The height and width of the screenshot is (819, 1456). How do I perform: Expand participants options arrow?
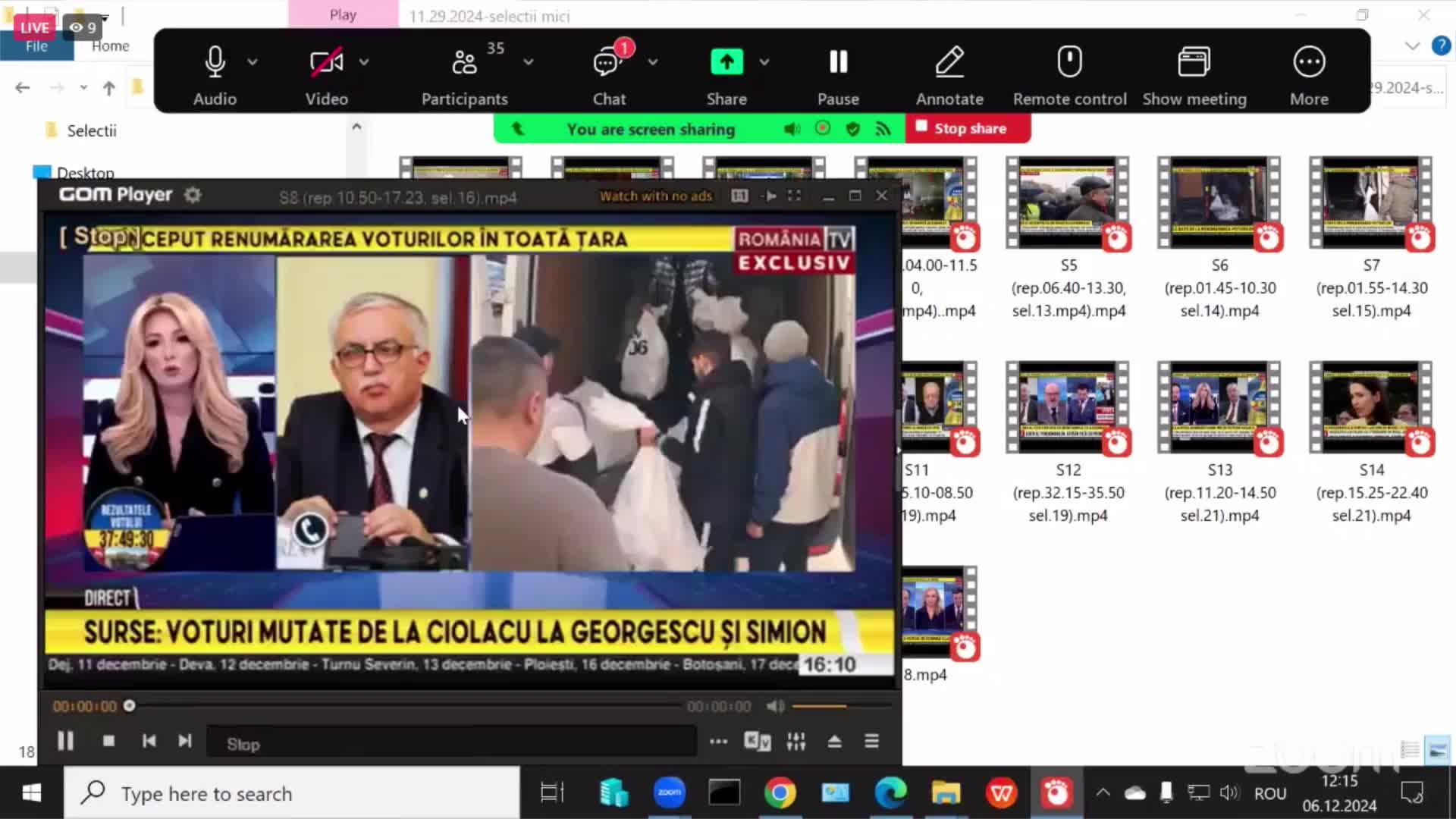click(x=529, y=62)
